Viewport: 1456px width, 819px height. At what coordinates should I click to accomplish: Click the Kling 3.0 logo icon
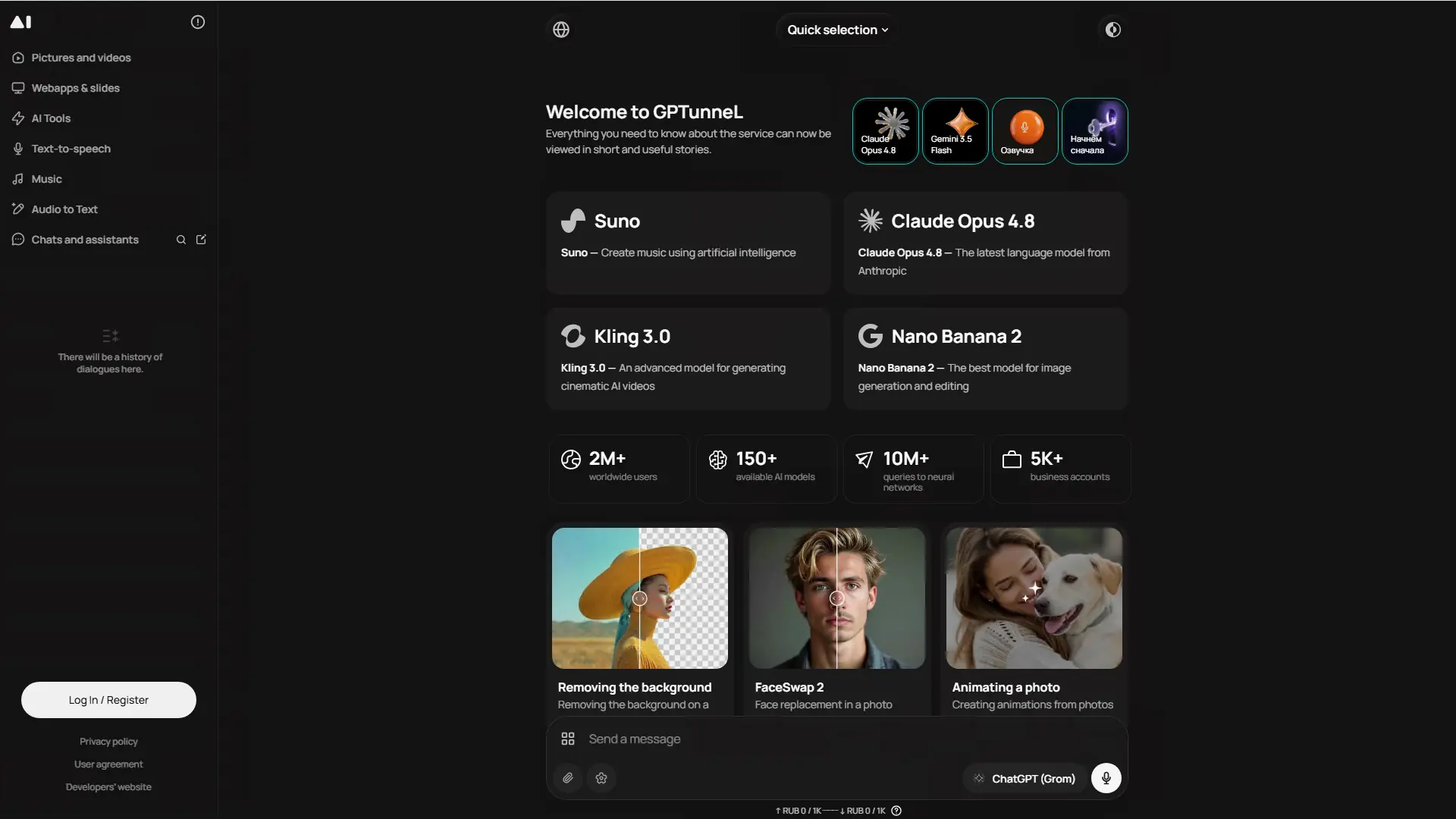tap(573, 336)
